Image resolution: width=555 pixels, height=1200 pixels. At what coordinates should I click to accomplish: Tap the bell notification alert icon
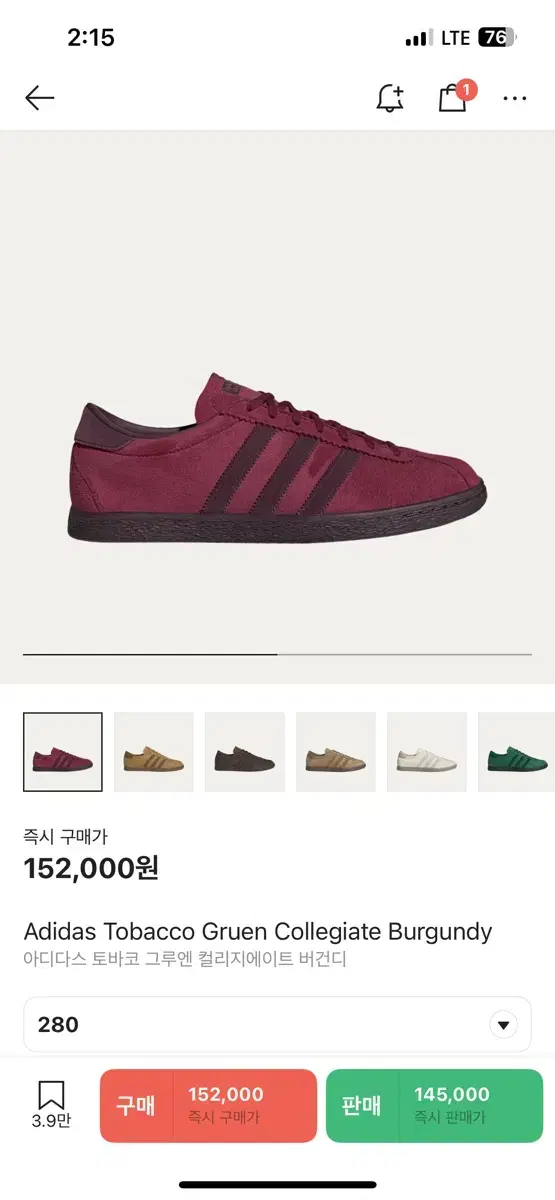pos(390,98)
